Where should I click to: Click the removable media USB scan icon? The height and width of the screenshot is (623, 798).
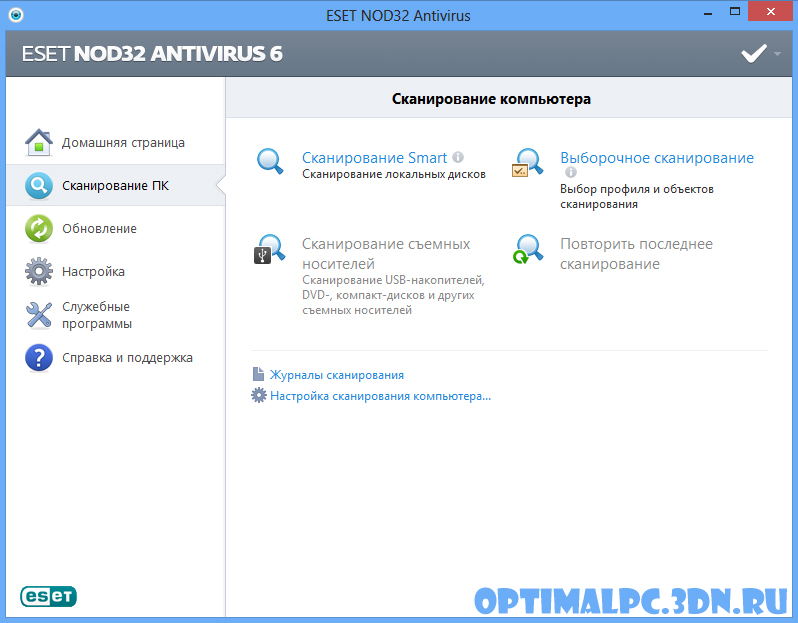click(x=269, y=248)
